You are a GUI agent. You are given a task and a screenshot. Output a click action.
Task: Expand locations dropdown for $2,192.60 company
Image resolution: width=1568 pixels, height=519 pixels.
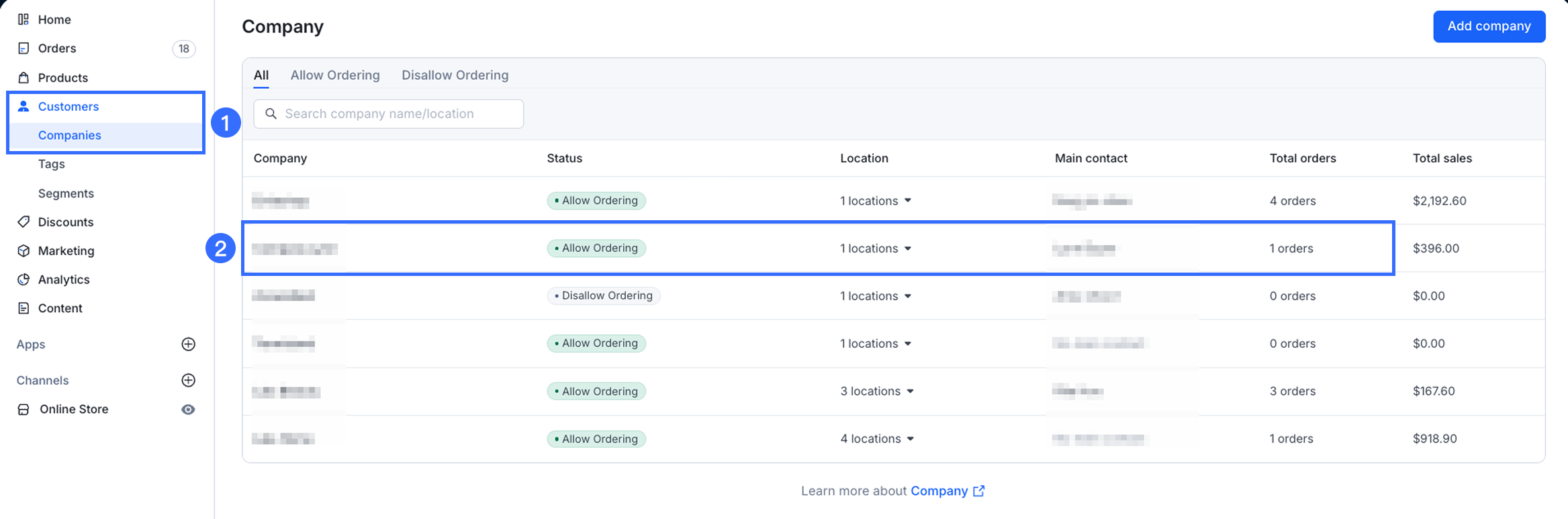pyautogui.click(x=908, y=201)
